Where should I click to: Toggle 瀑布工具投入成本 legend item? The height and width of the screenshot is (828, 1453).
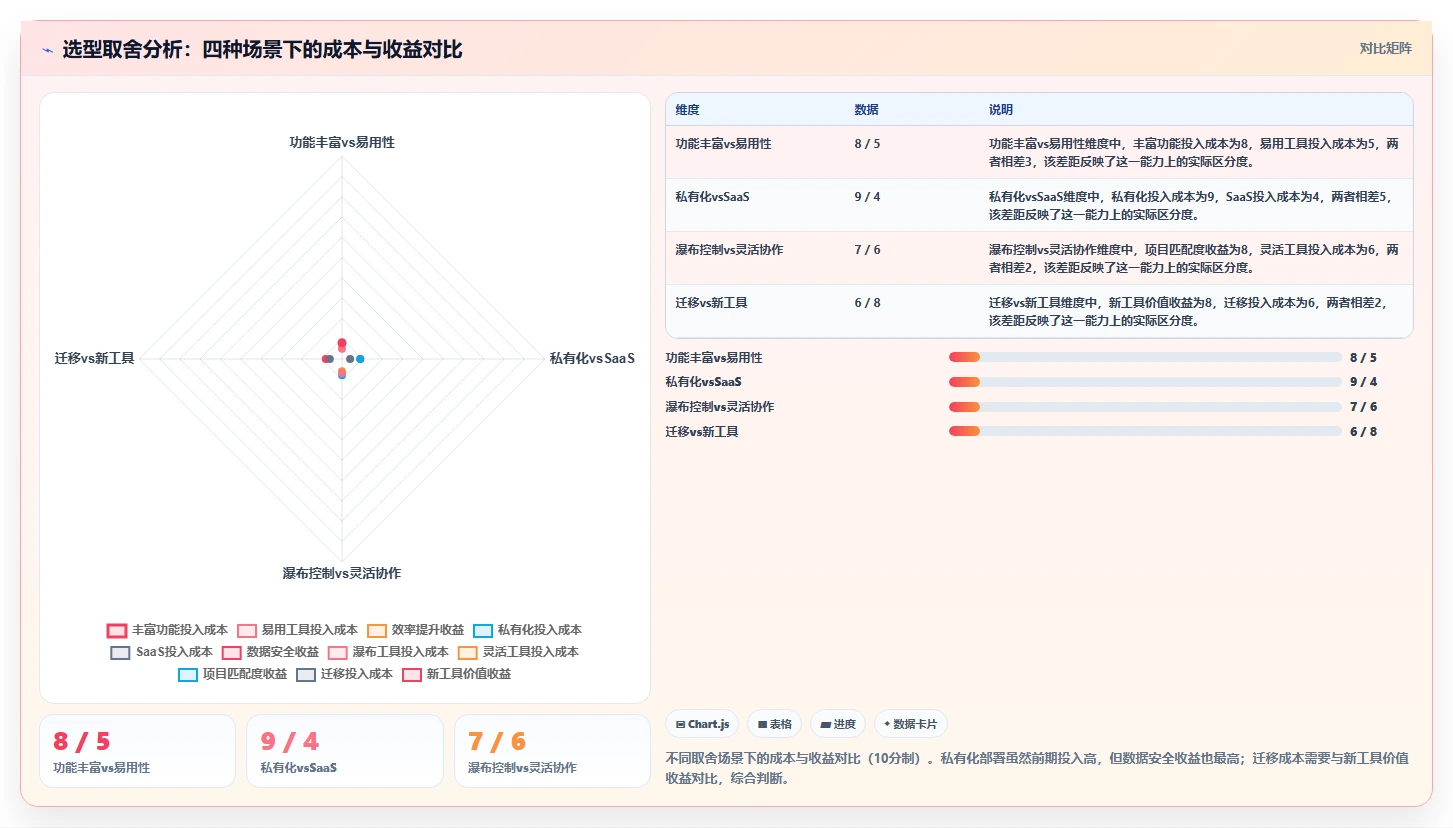click(388, 652)
